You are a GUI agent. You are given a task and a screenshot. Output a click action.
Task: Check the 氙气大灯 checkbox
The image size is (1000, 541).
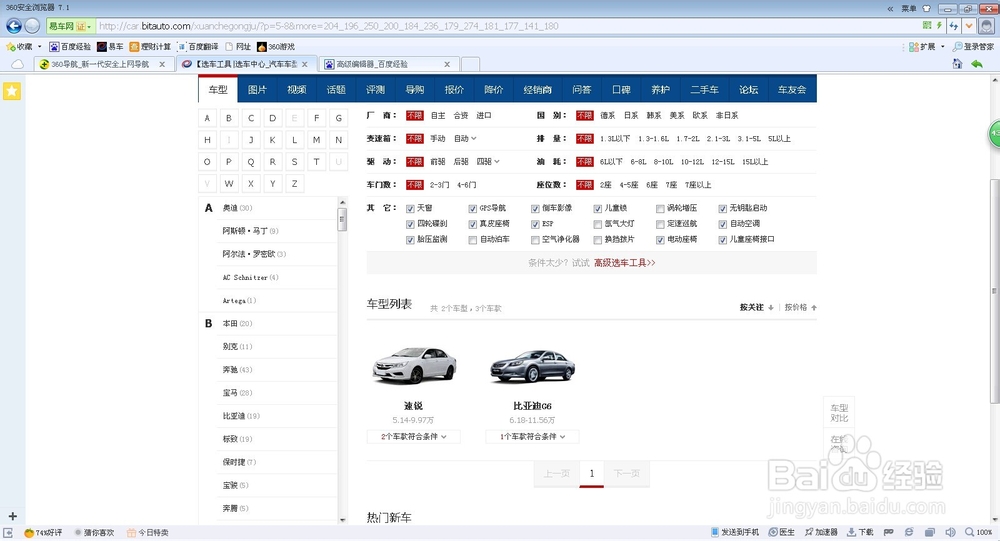(x=598, y=225)
